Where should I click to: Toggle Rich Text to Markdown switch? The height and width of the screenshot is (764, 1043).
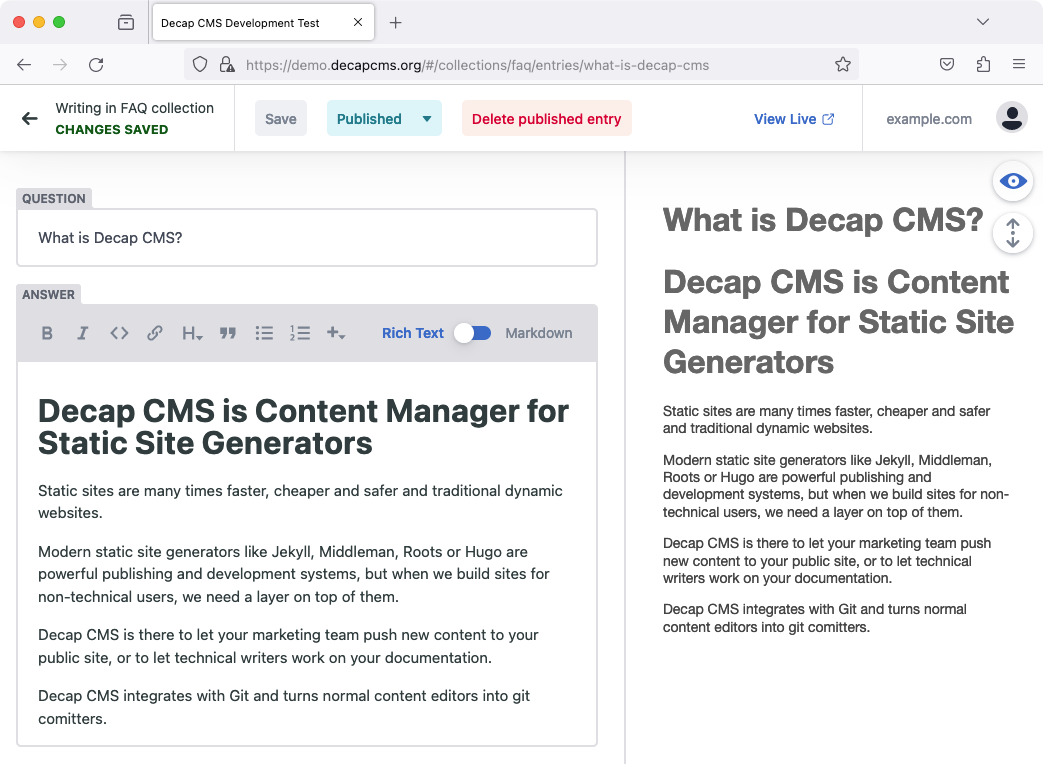[x=473, y=333]
